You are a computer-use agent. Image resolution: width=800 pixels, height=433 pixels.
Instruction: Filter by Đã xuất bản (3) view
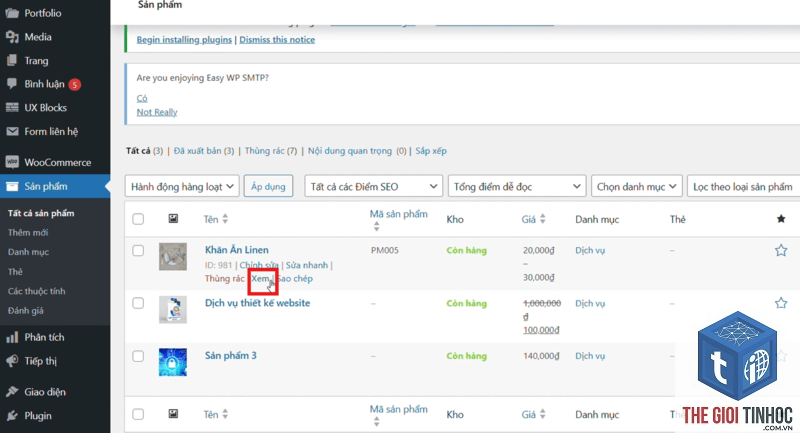click(x=204, y=151)
